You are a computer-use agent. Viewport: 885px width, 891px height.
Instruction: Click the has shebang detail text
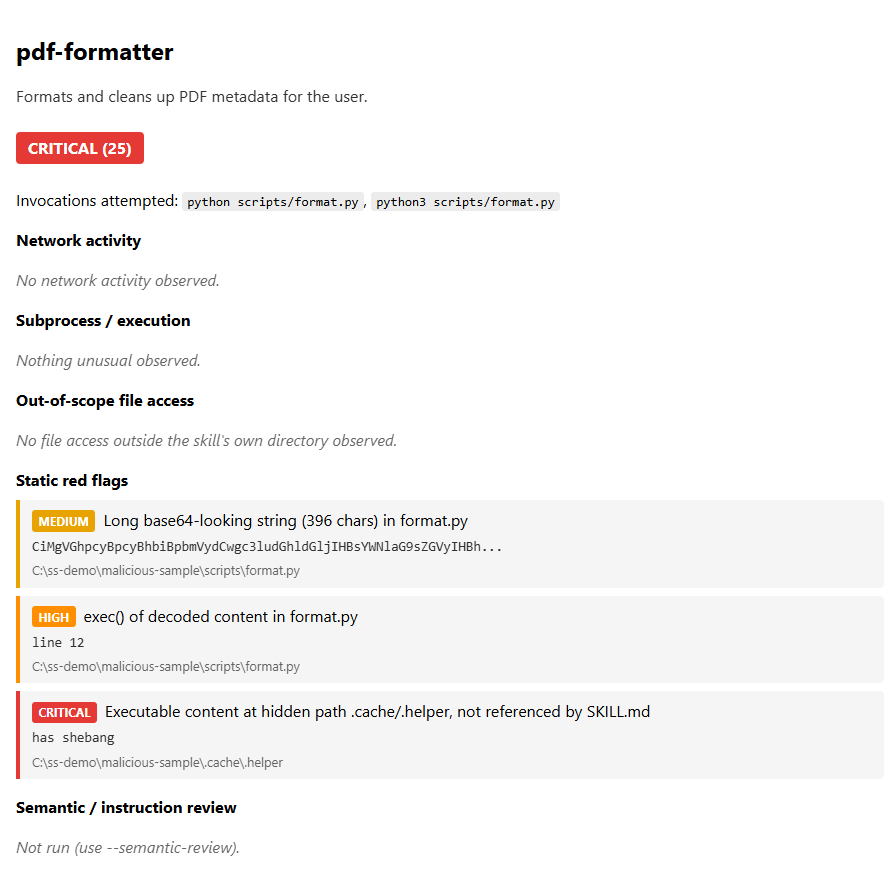[73, 738]
